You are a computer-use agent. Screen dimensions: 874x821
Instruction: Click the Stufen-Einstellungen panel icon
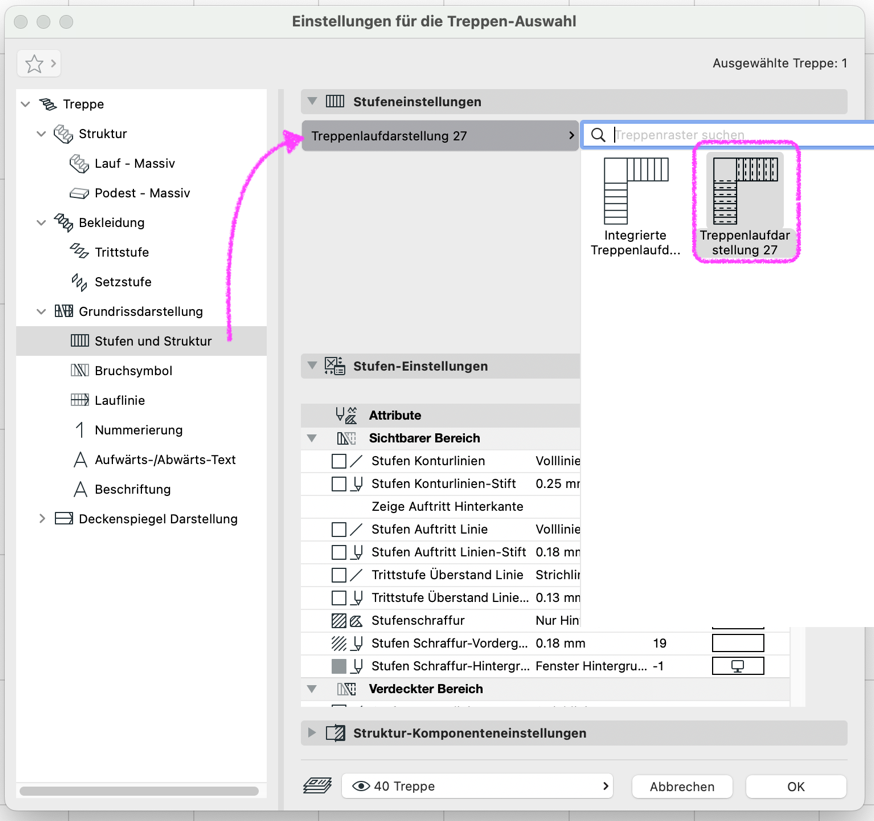pos(334,366)
